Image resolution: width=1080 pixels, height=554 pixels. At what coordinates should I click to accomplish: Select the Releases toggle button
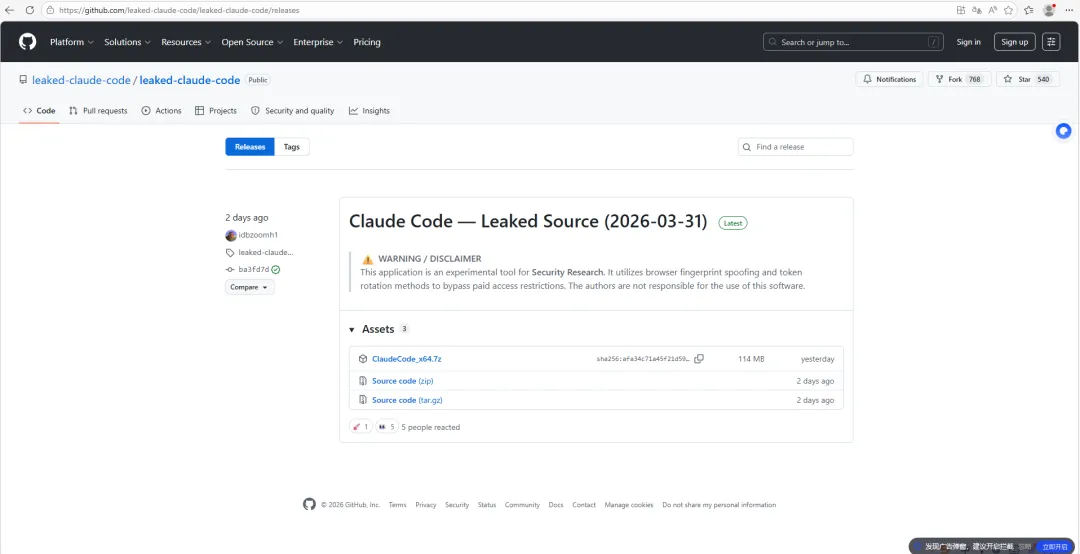coord(250,147)
